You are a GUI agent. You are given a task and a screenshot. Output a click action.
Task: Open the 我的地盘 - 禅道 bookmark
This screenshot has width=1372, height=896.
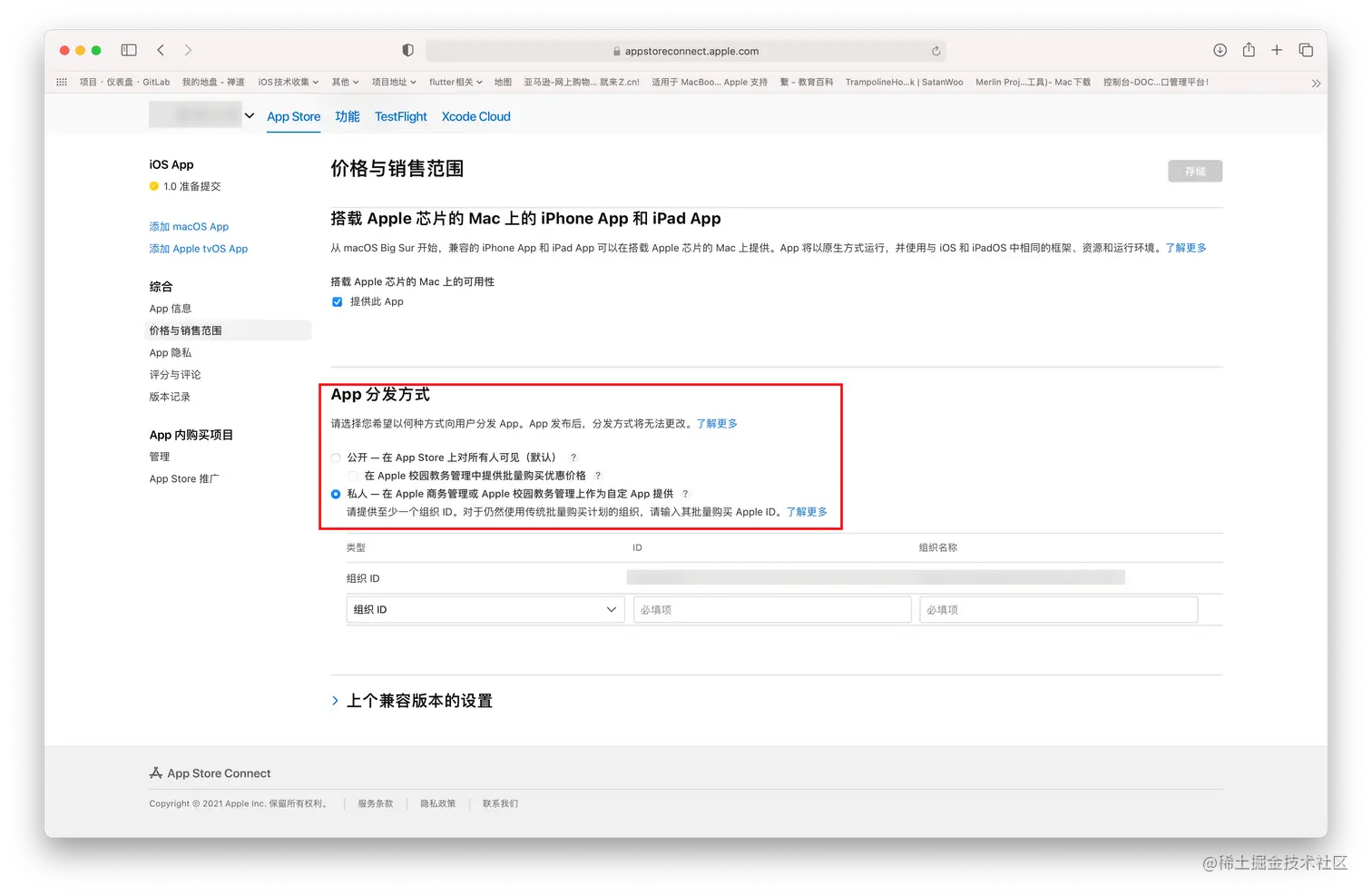pos(213,82)
